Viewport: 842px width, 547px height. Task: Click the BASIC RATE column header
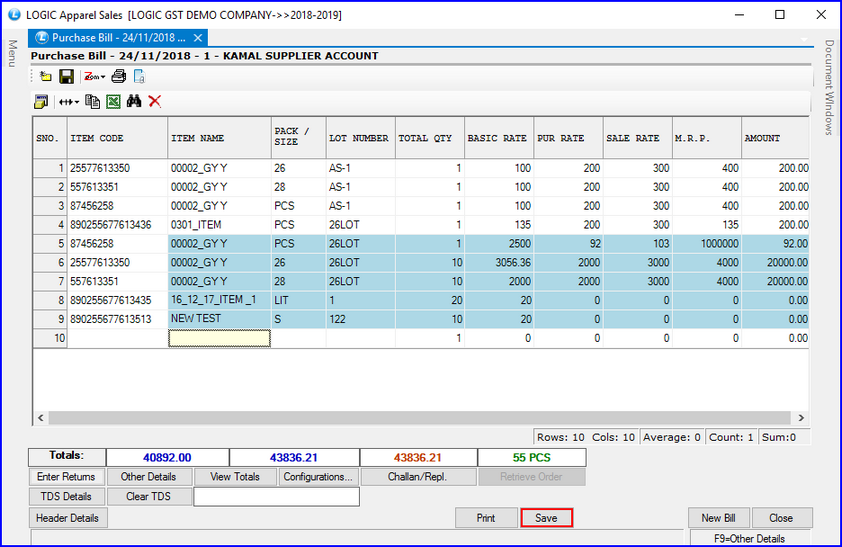pyautogui.click(x=499, y=138)
